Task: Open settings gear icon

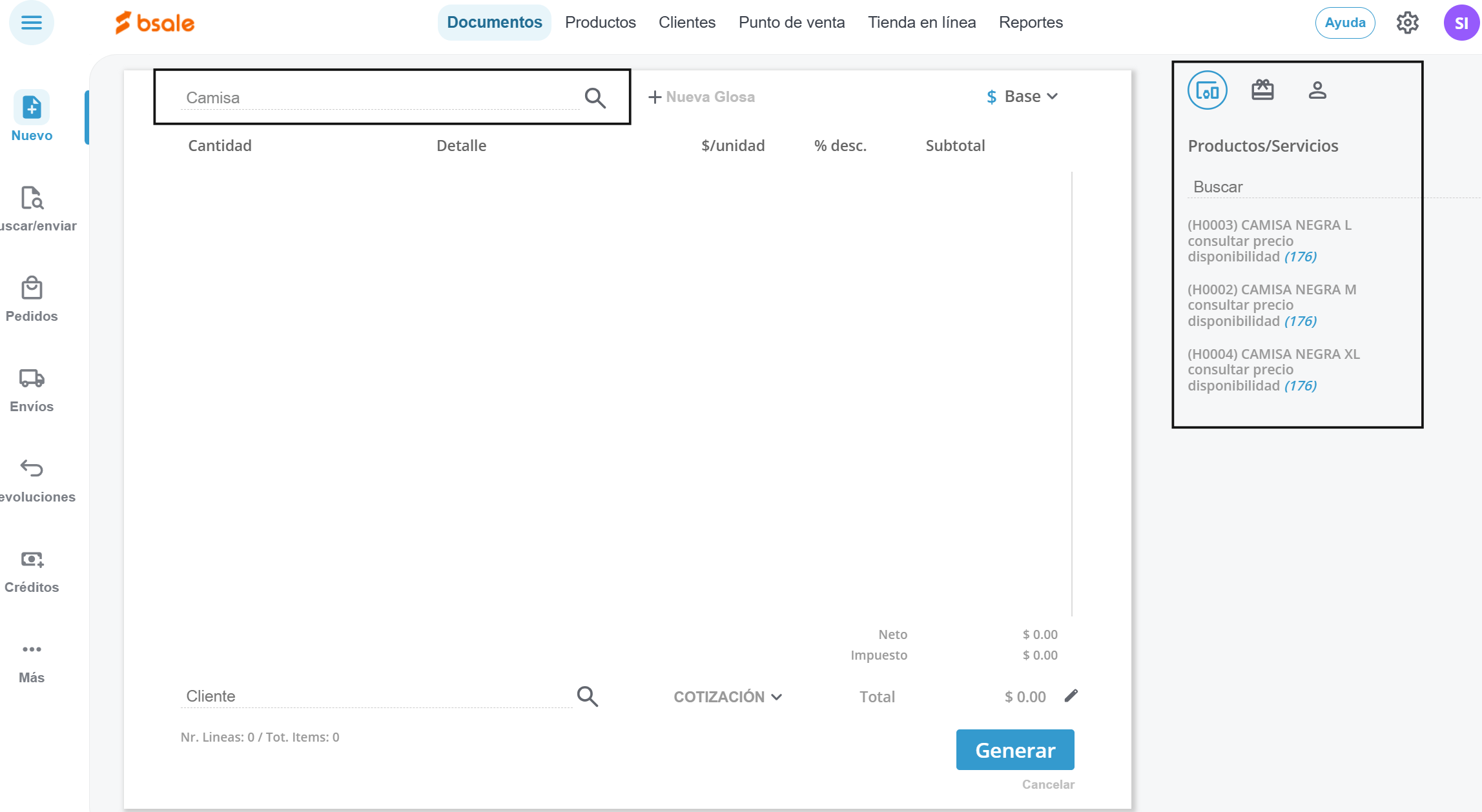Action: [x=1407, y=23]
